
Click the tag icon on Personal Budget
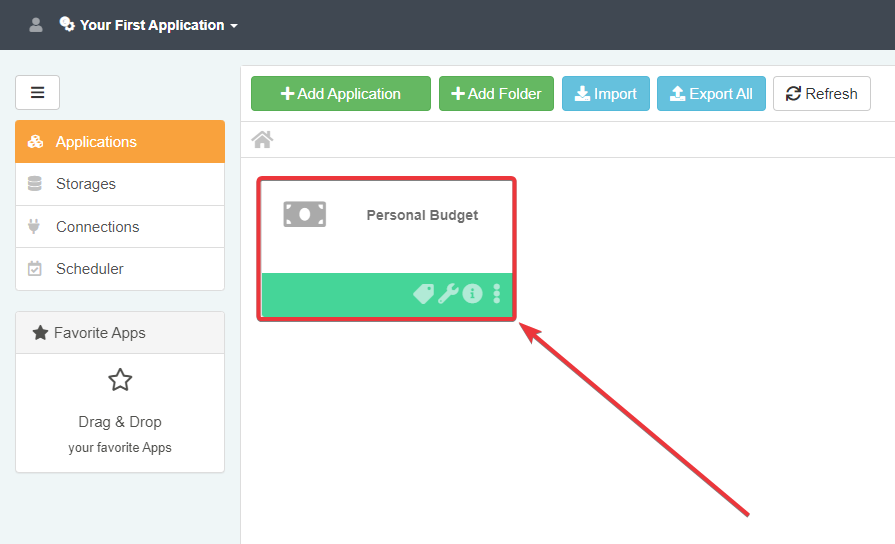(x=424, y=294)
